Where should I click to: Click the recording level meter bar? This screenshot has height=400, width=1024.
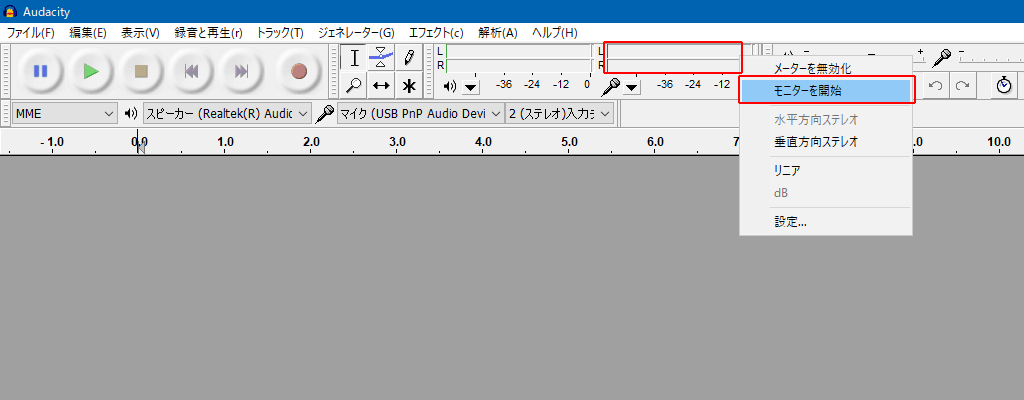[673, 58]
